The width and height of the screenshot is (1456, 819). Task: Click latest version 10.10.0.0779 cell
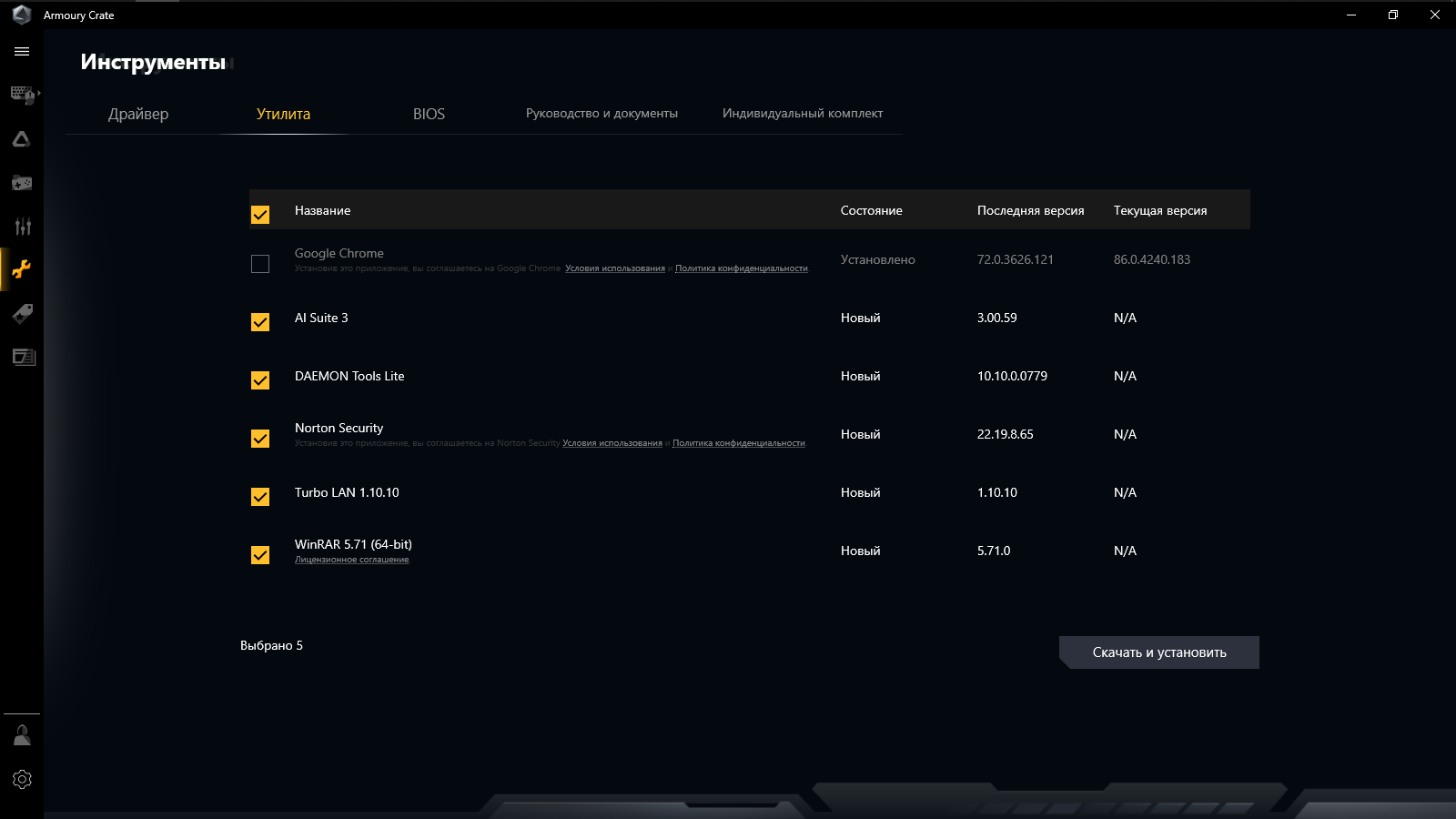[x=1012, y=376]
